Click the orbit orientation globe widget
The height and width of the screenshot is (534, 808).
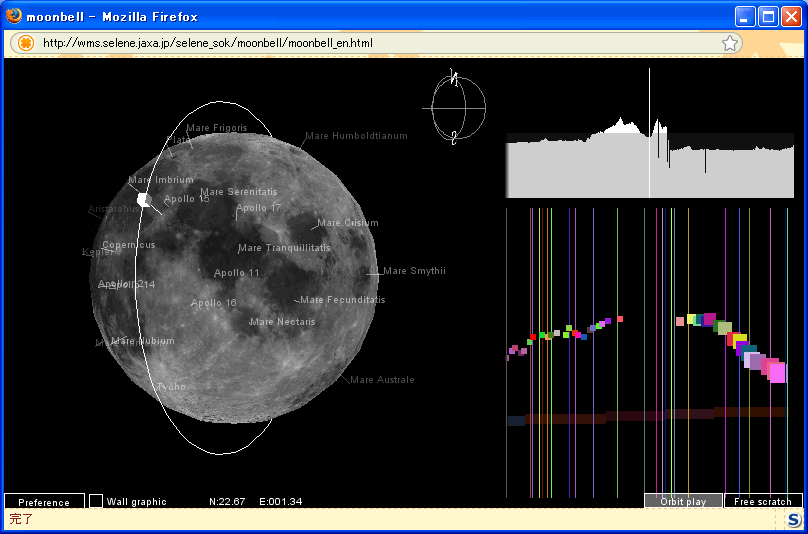click(454, 108)
